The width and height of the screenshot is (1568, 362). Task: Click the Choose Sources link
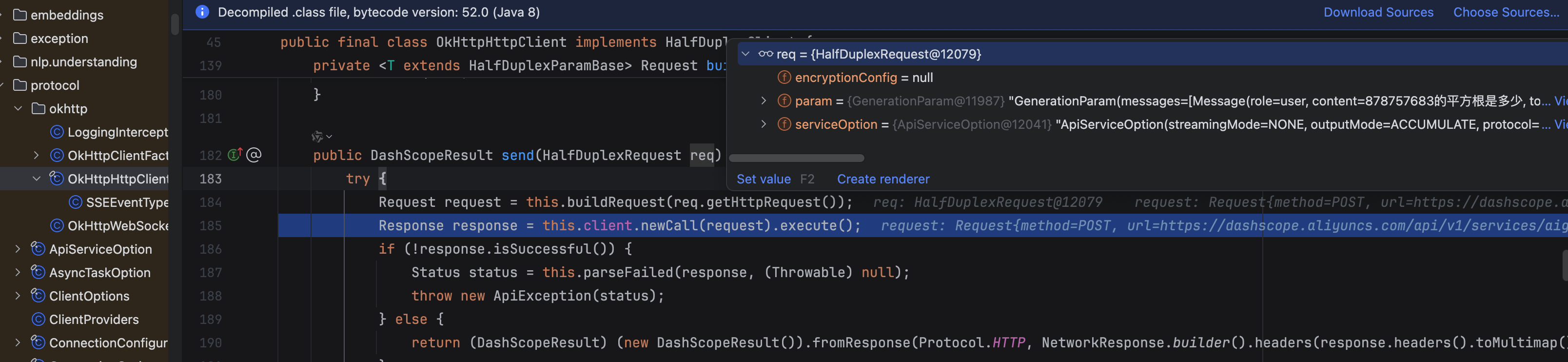(x=1506, y=12)
